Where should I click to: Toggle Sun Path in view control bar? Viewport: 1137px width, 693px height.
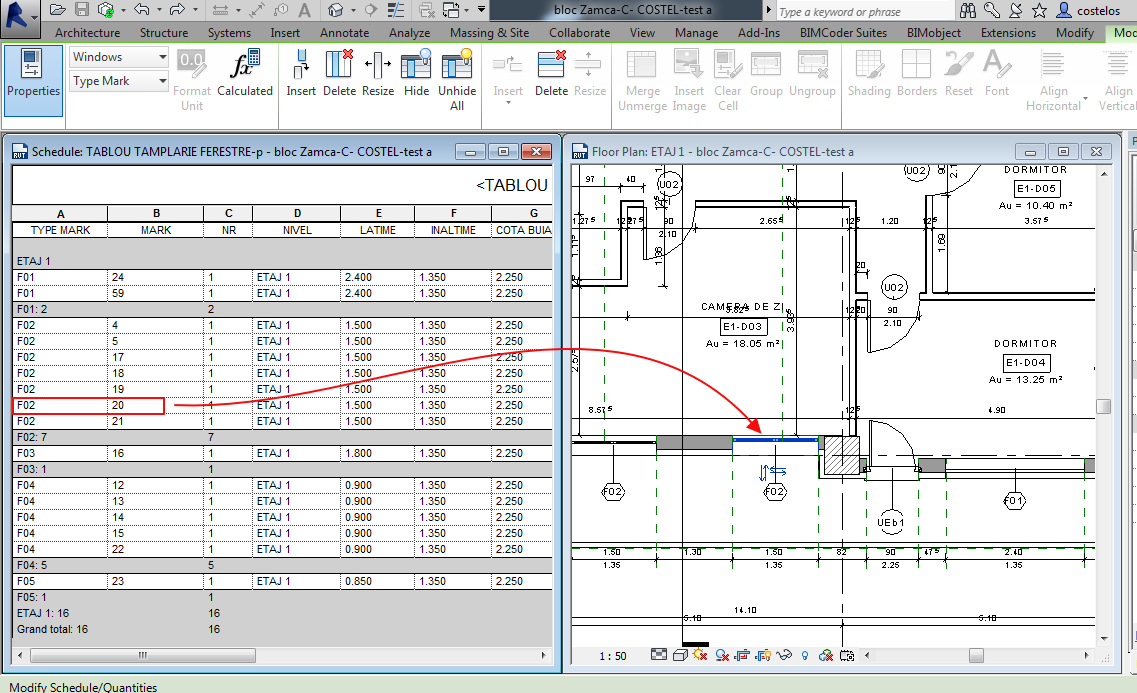tap(700, 655)
